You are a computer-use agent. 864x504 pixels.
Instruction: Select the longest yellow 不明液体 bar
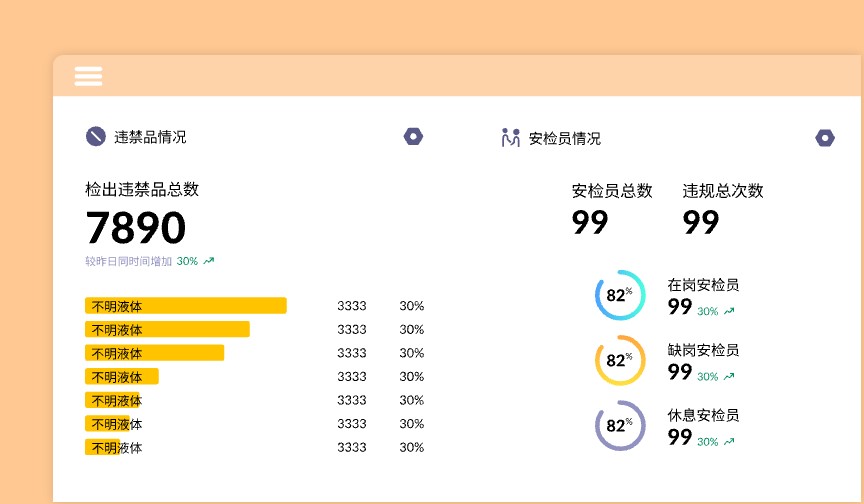click(x=186, y=306)
